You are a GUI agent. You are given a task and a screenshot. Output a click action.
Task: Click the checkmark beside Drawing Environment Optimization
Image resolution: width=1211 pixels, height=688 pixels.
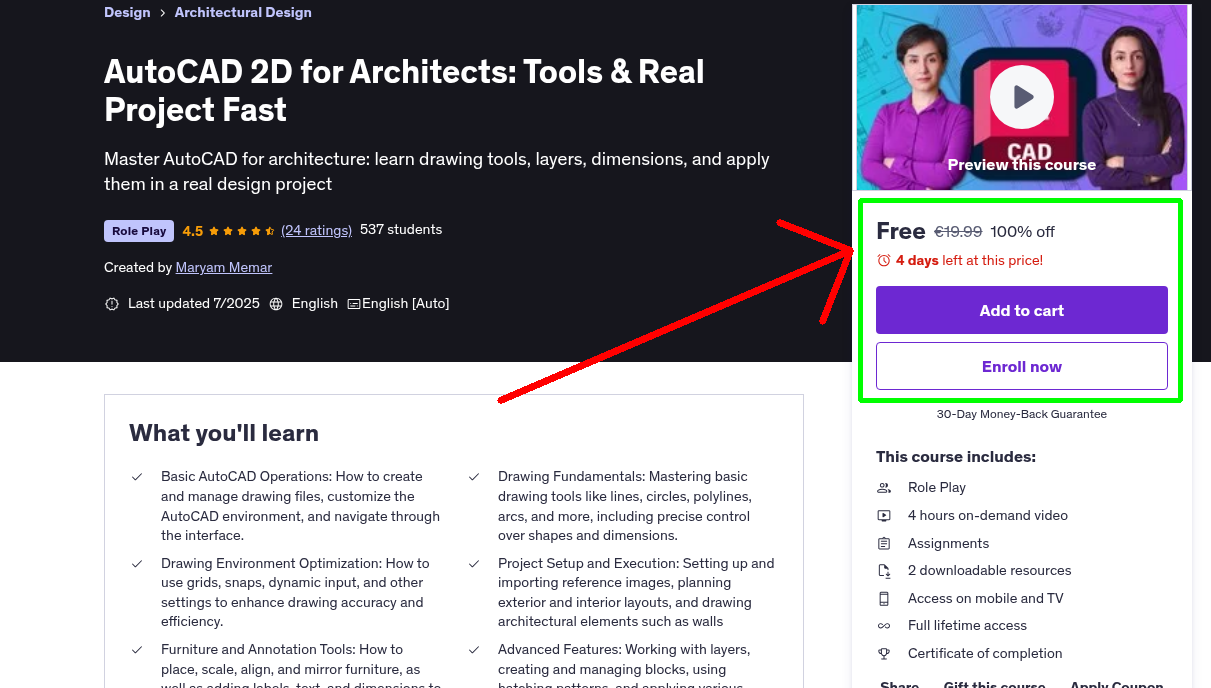tap(137, 564)
